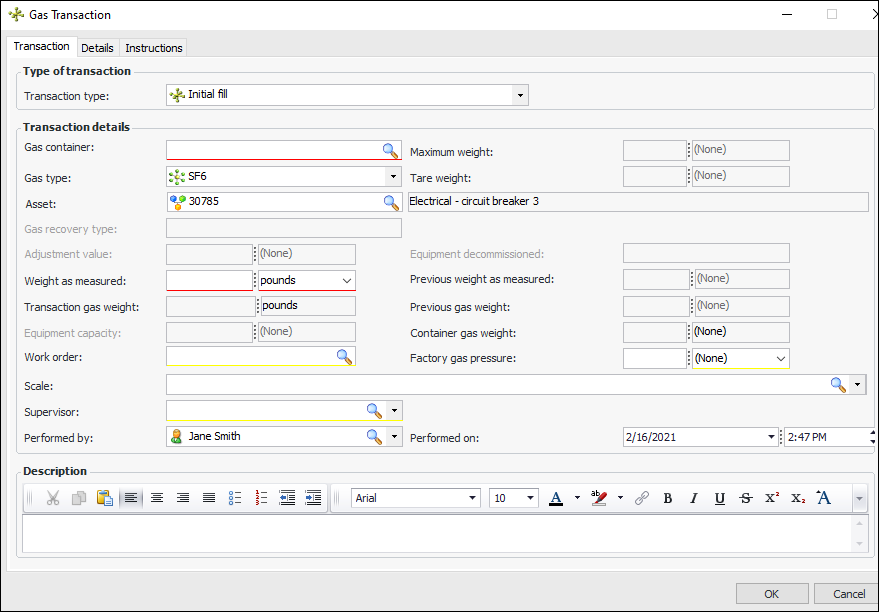Toggle underline formatting
The image size is (879, 612).
coord(719,498)
